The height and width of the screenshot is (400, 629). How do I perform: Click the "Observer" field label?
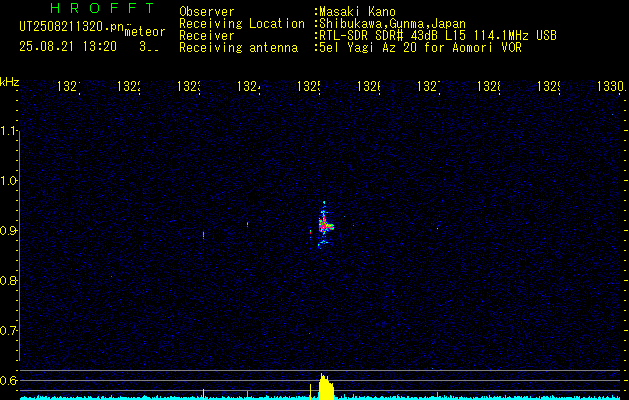tap(207, 12)
